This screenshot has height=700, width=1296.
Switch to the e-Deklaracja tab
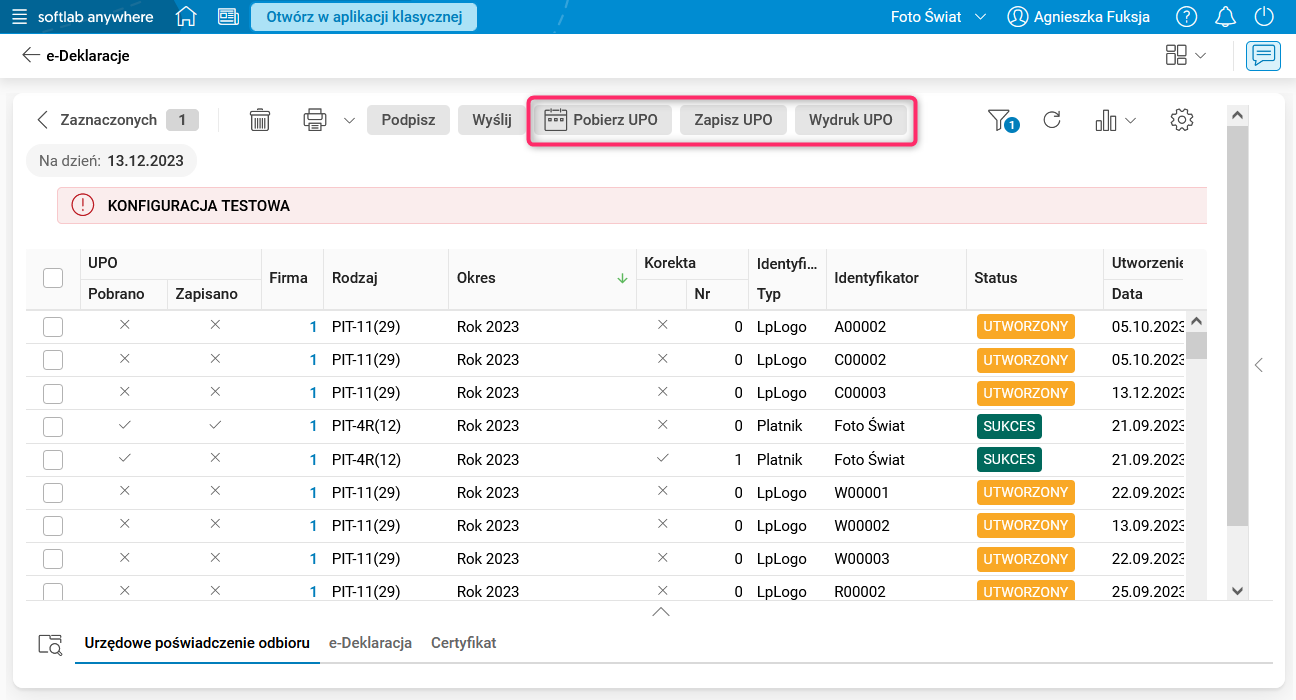[370, 643]
